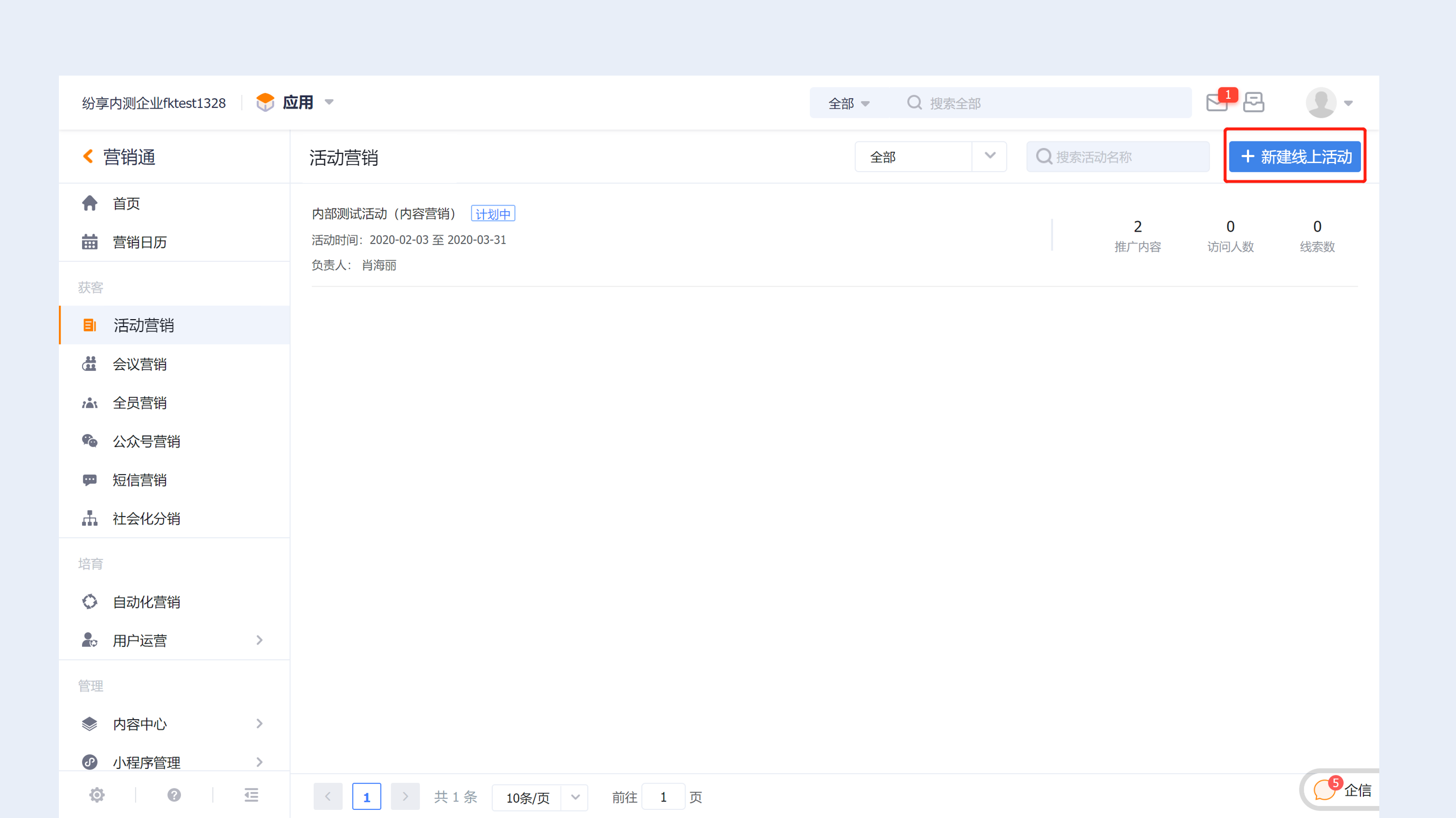Open the 会议营销 icon
The height and width of the screenshot is (818, 1456).
pos(90,364)
